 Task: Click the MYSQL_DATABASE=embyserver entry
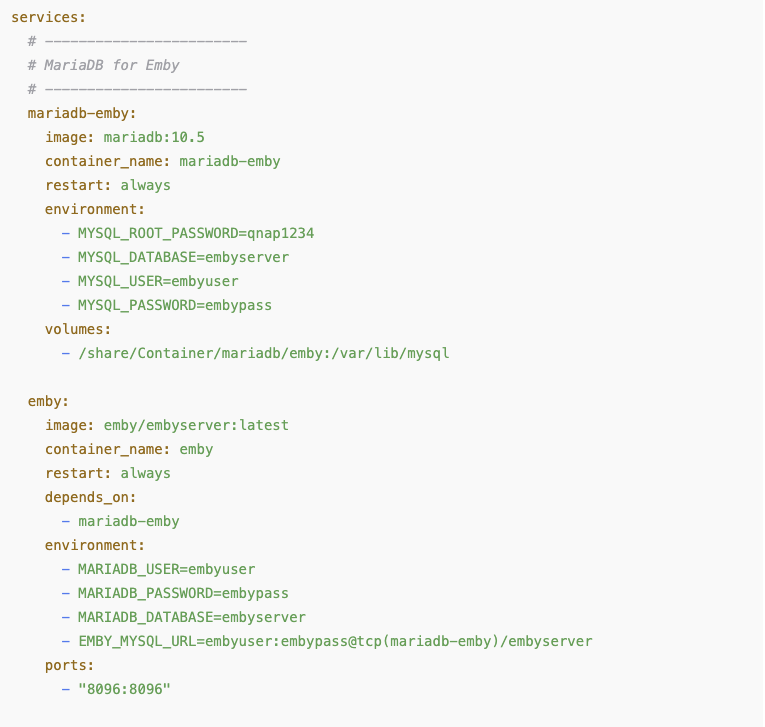[x=183, y=258]
